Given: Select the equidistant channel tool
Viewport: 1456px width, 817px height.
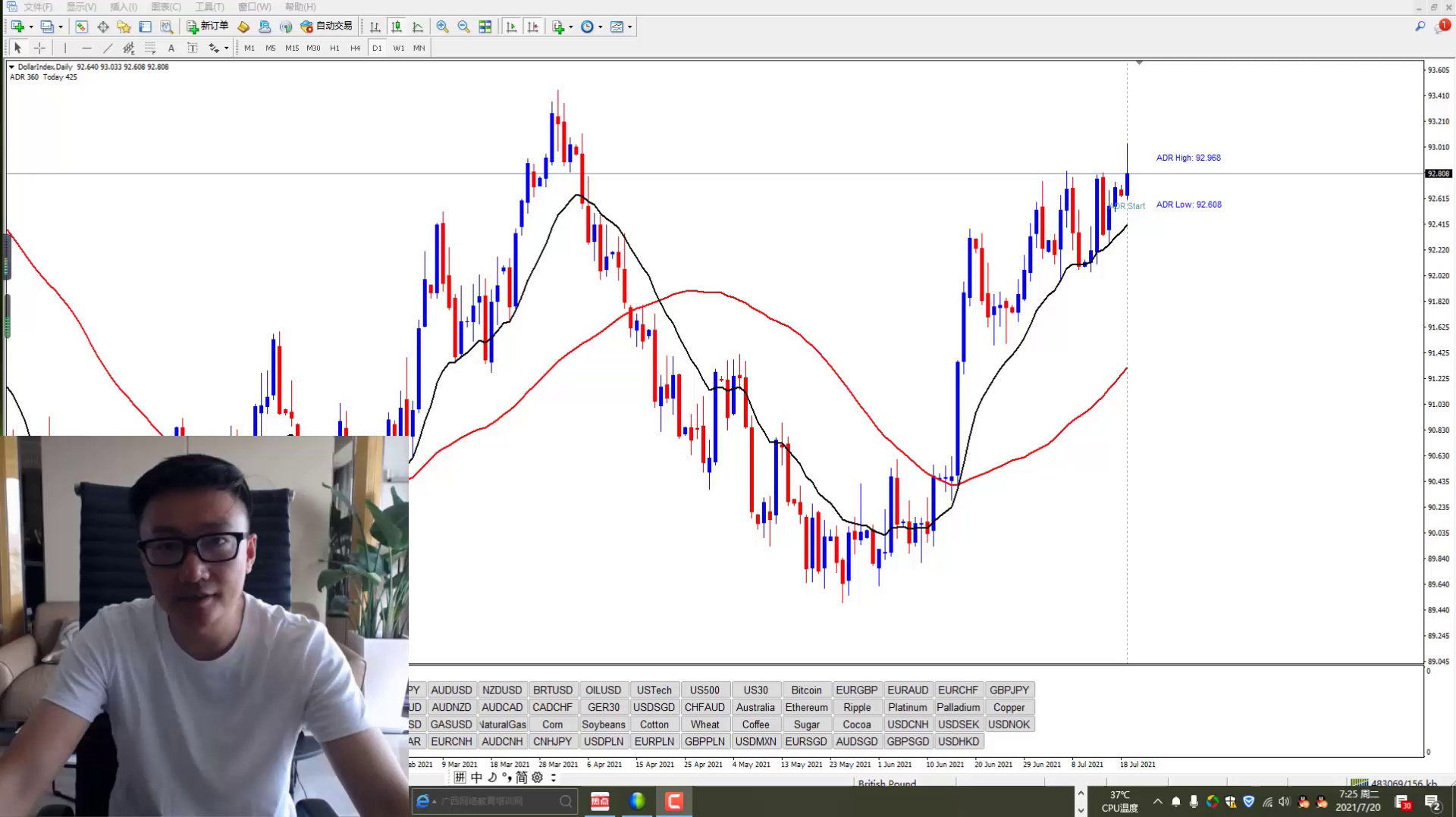Looking at the screenshot, I should click(129, 48).
